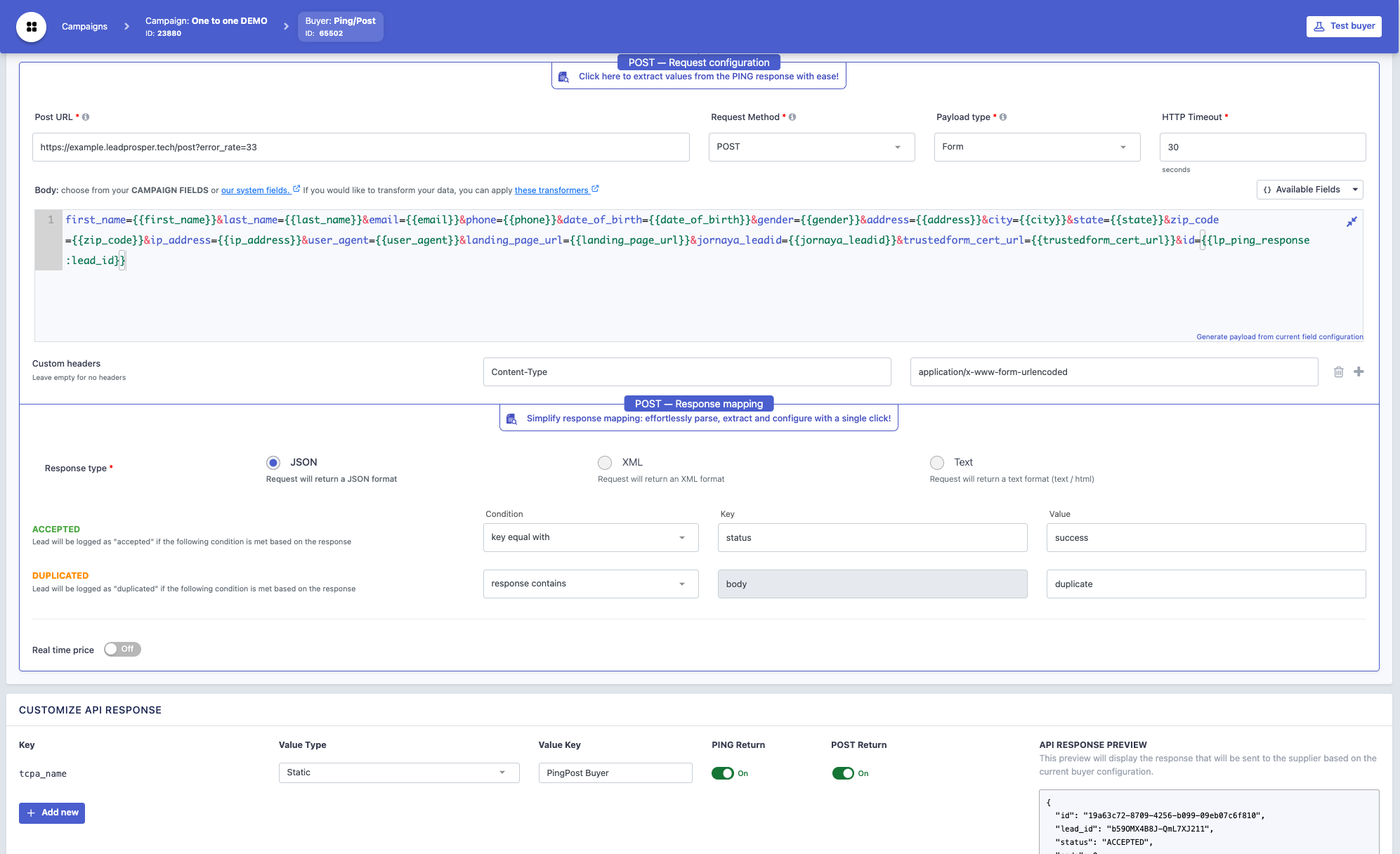The image size is (1400, 854).
Task: Click braces icon in Available Fields
Action: coord(1267,190)
